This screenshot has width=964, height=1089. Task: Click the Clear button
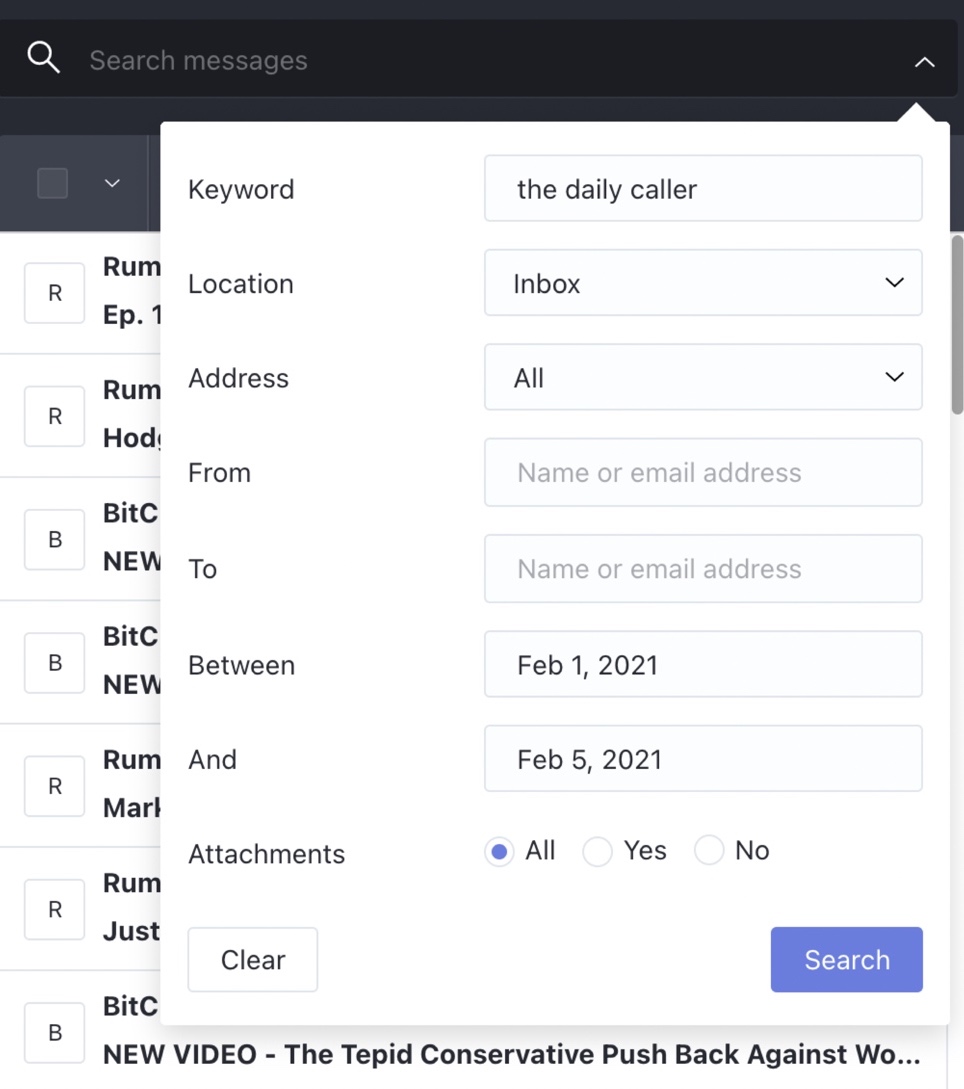coord(253,959)
